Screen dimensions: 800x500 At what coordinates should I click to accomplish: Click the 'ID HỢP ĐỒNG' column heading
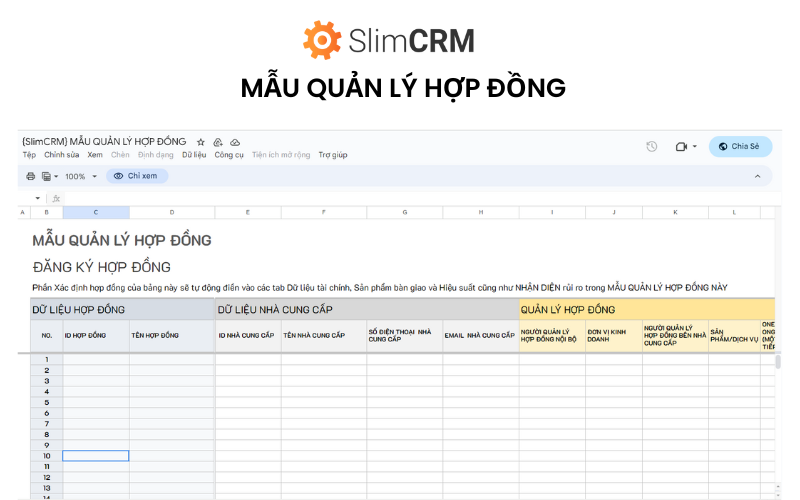[x=96, y=336]
